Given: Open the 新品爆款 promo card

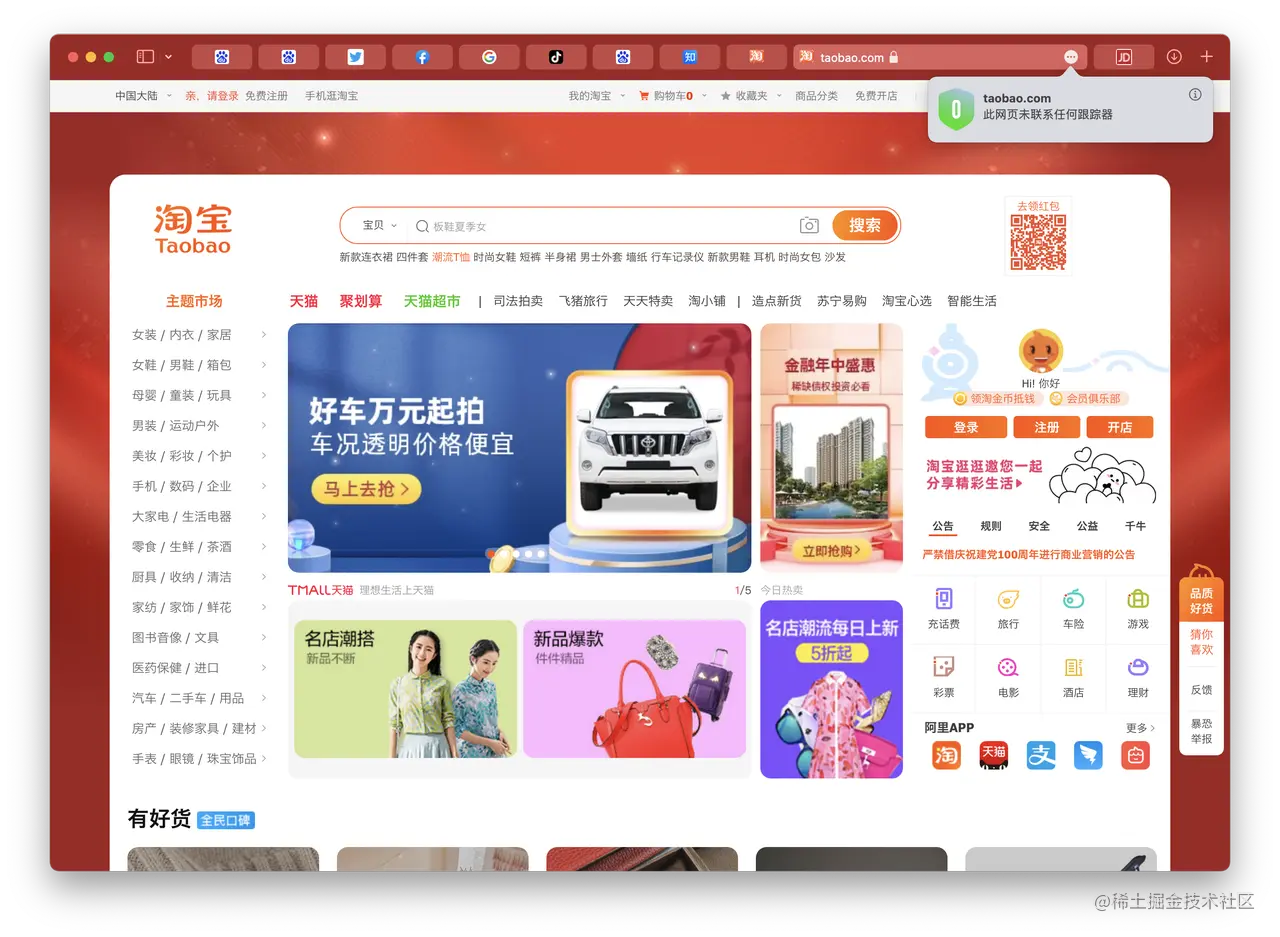Looking at the screenshot, I should 634,689.
